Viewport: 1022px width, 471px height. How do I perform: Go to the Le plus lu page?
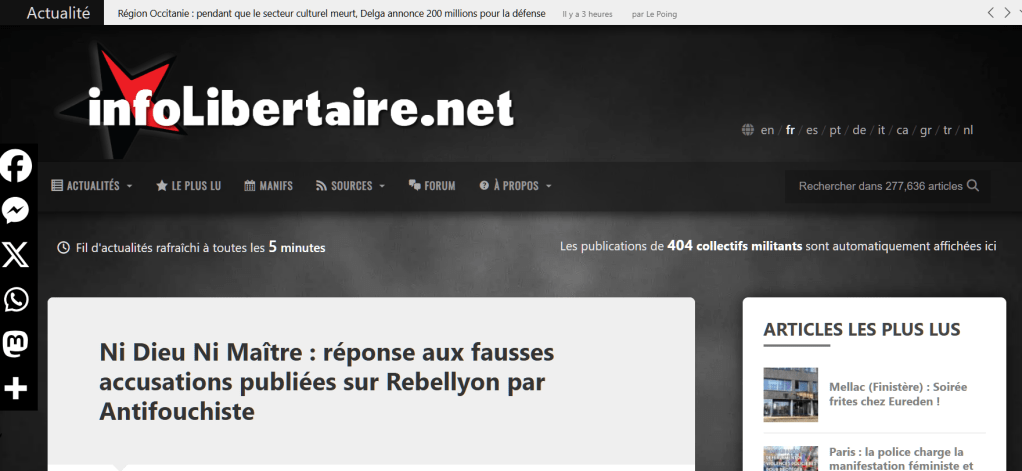(189, 186)
